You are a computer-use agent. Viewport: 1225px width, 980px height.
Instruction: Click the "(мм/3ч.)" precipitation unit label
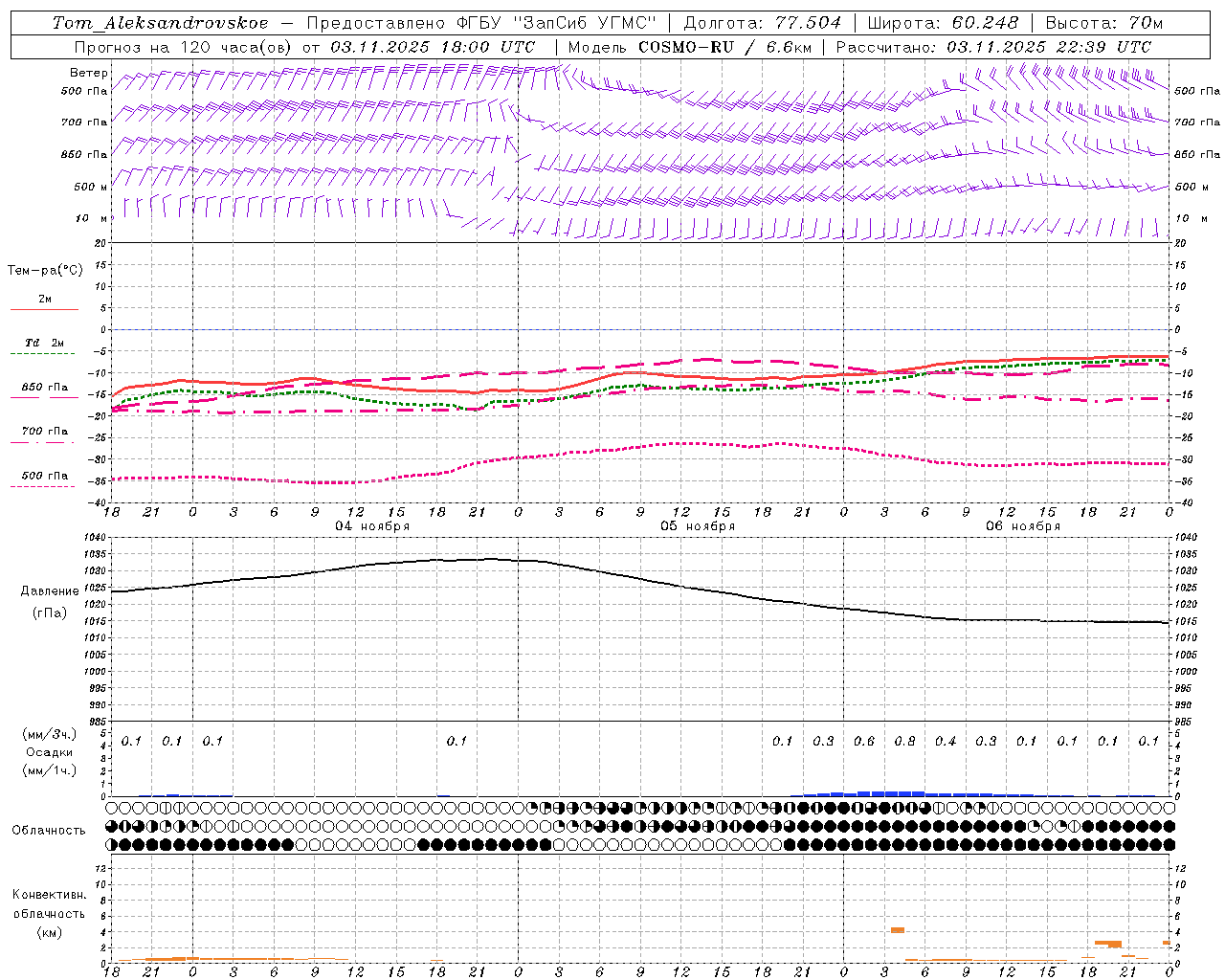coord(50,734)
